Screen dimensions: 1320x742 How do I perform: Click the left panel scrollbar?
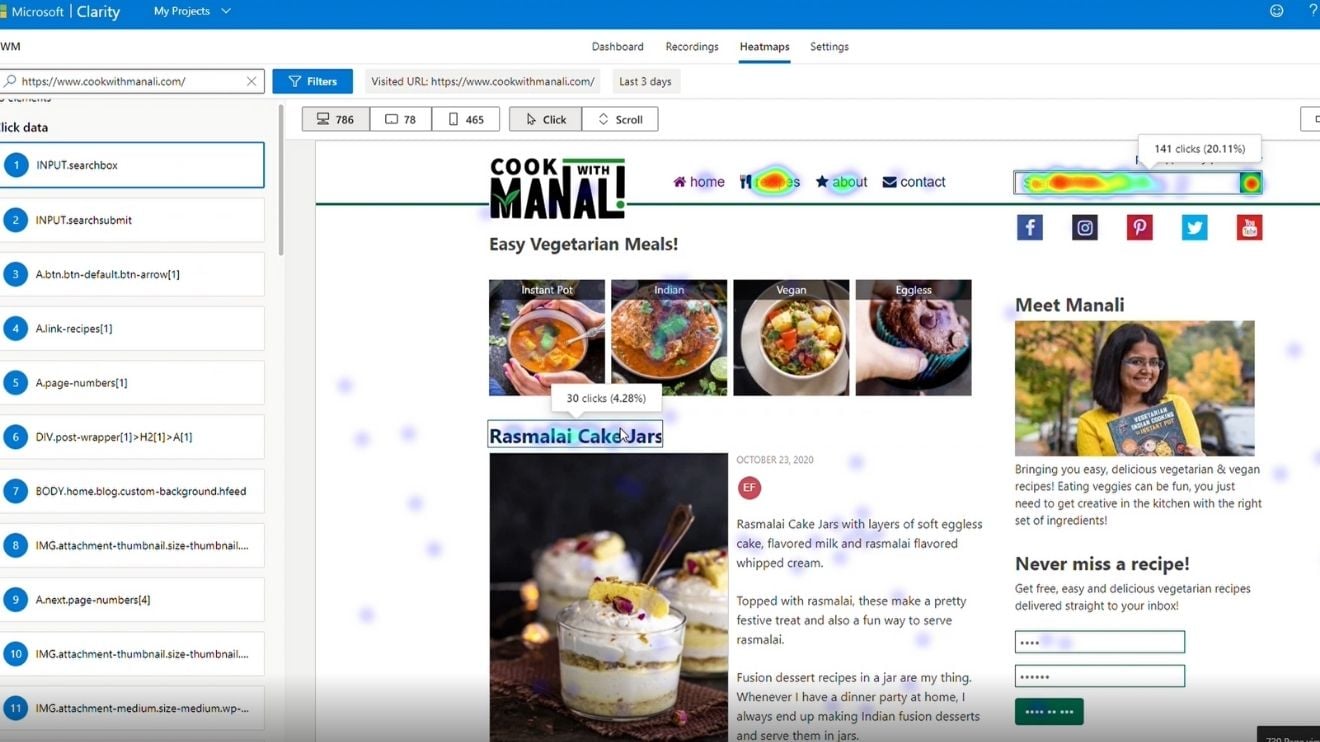click(281, 180)
